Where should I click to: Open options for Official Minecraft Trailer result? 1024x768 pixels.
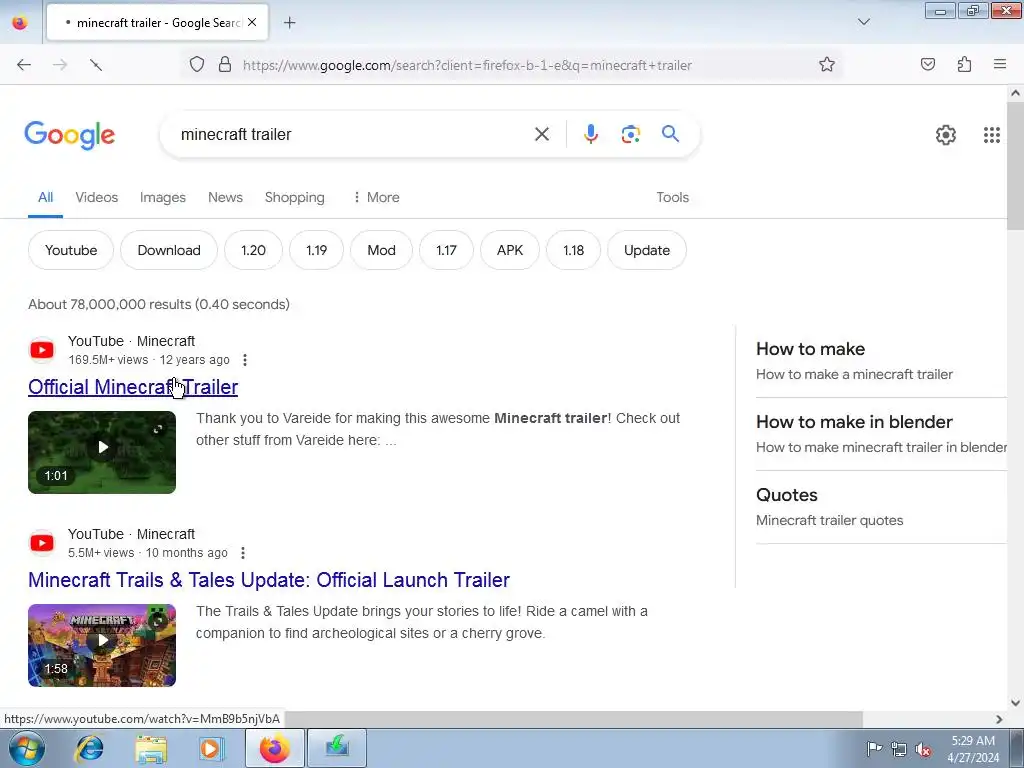click(245, 360)
